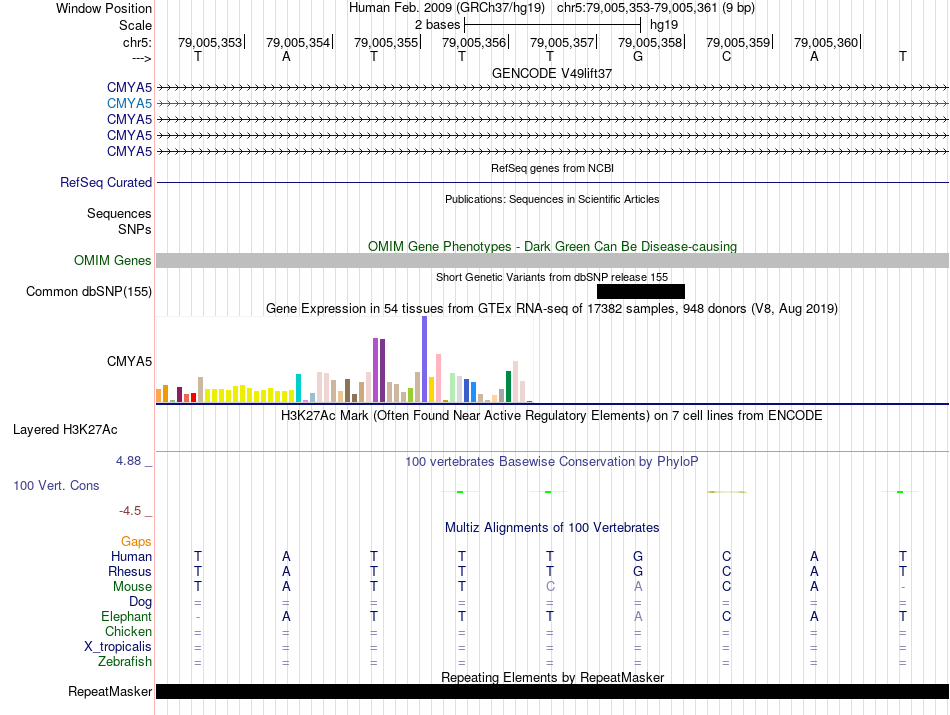Click the black RepeatMasker element bar

[552, 691]
